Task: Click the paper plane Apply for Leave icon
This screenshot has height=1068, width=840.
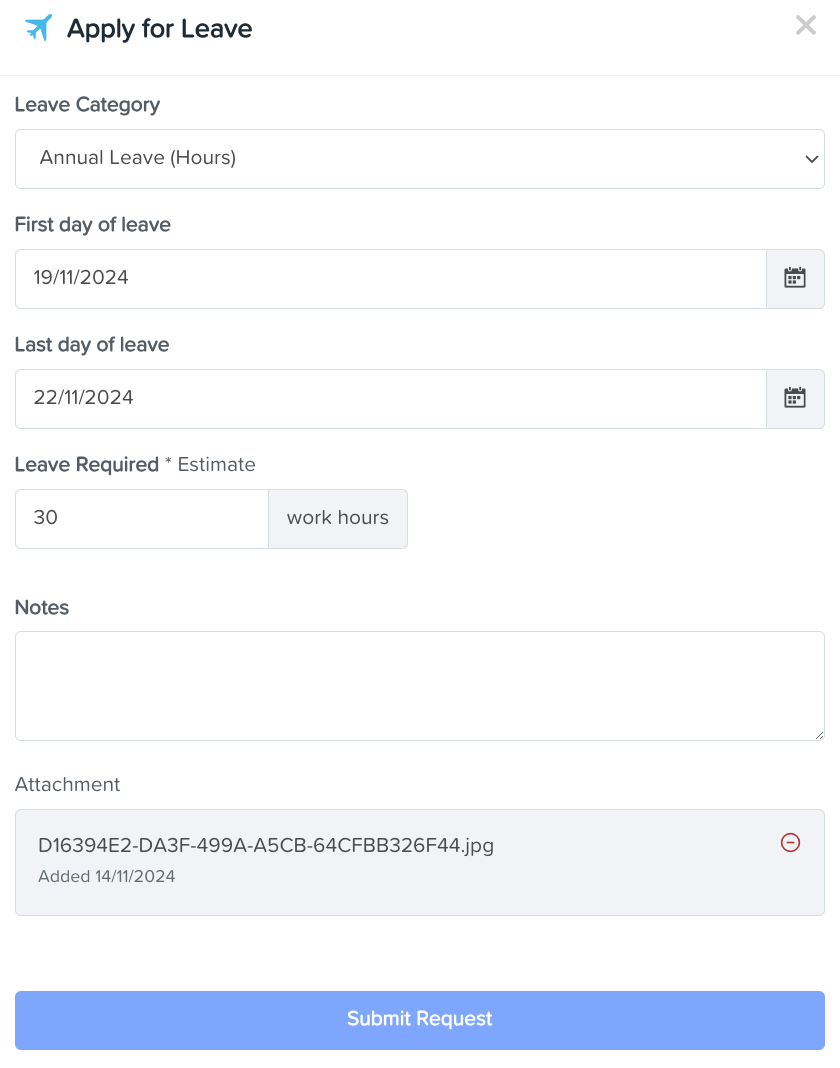Action: pyautogui.click(x=37, y=28)
